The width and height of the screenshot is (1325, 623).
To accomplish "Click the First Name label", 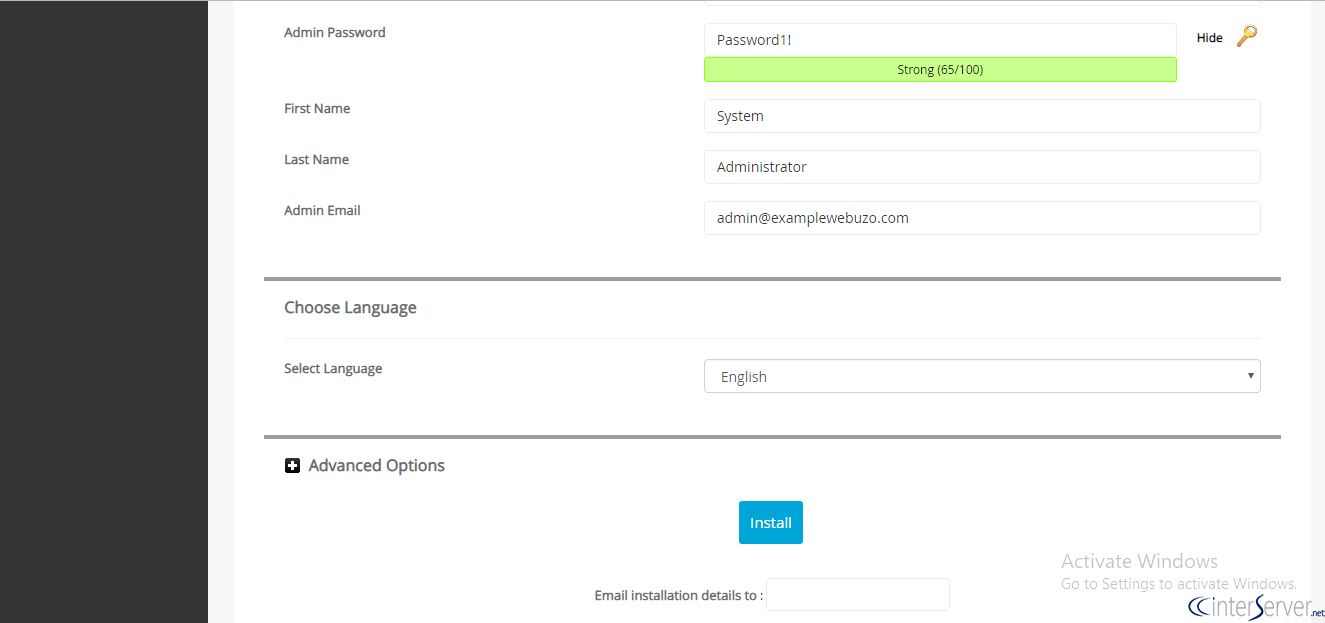I will tap(317, 108).
